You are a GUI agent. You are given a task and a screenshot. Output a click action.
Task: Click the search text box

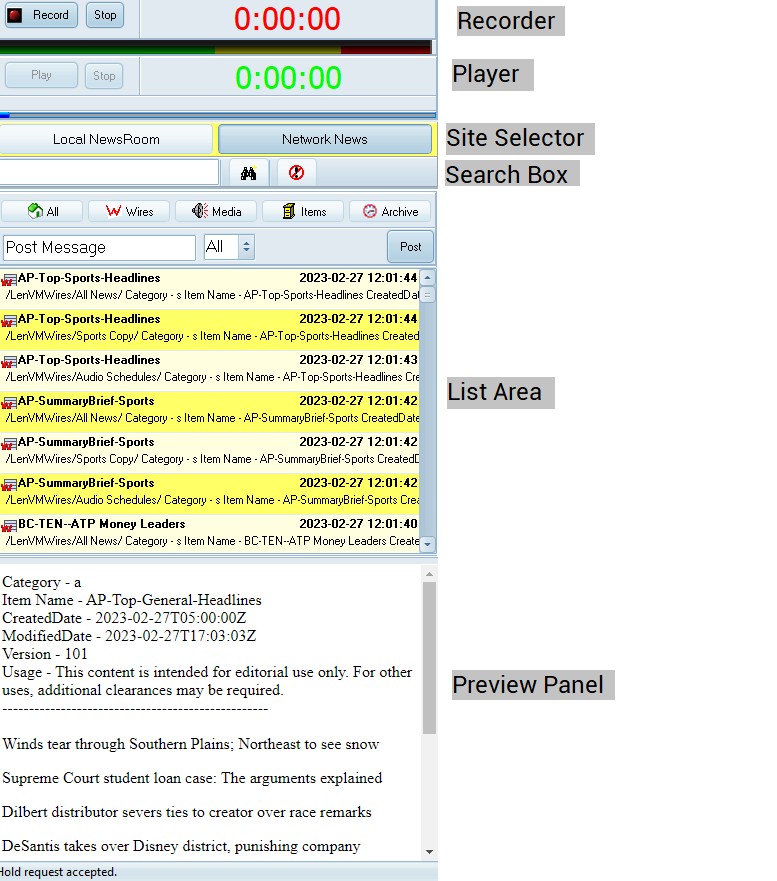pyautogui.click(x=109, y=172)
